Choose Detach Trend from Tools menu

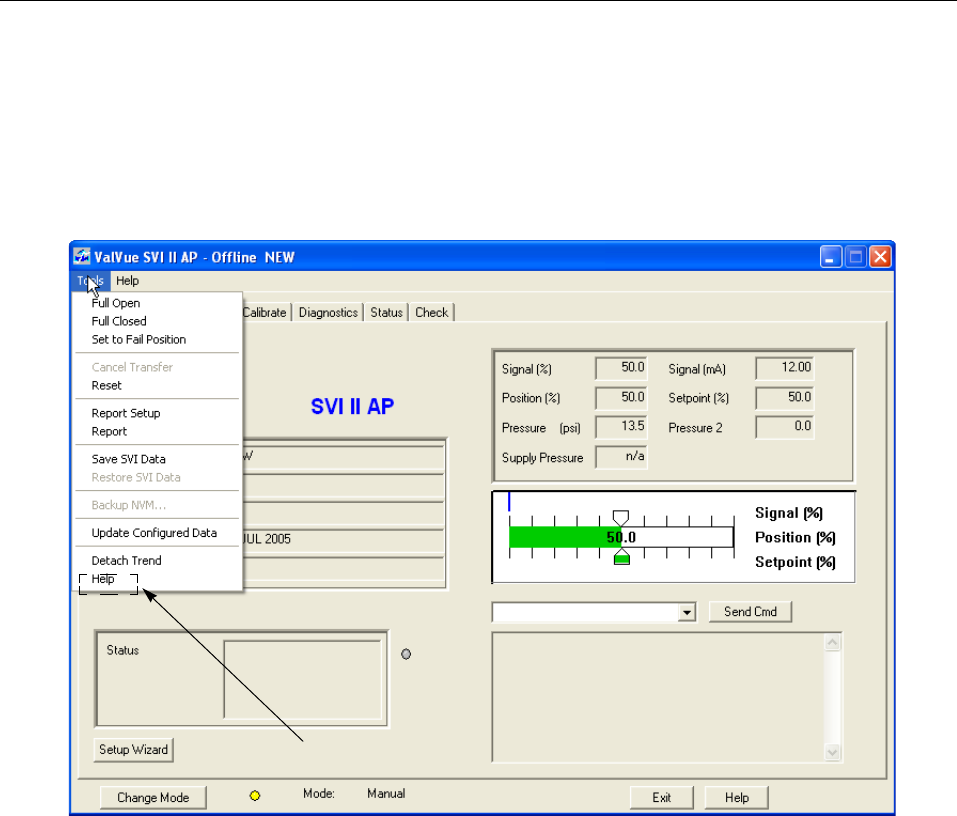pyautogui.click(x=126, y=560)
